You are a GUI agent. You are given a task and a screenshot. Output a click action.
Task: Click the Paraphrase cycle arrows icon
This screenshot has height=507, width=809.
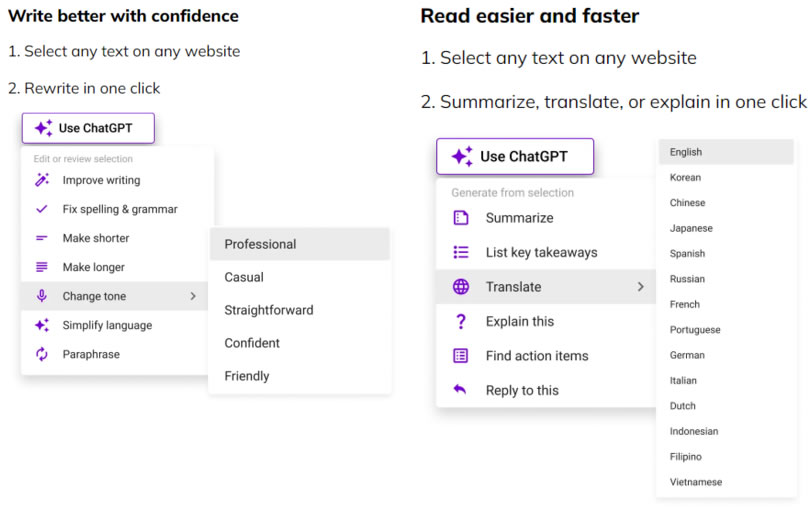click(x=42, y=354)
